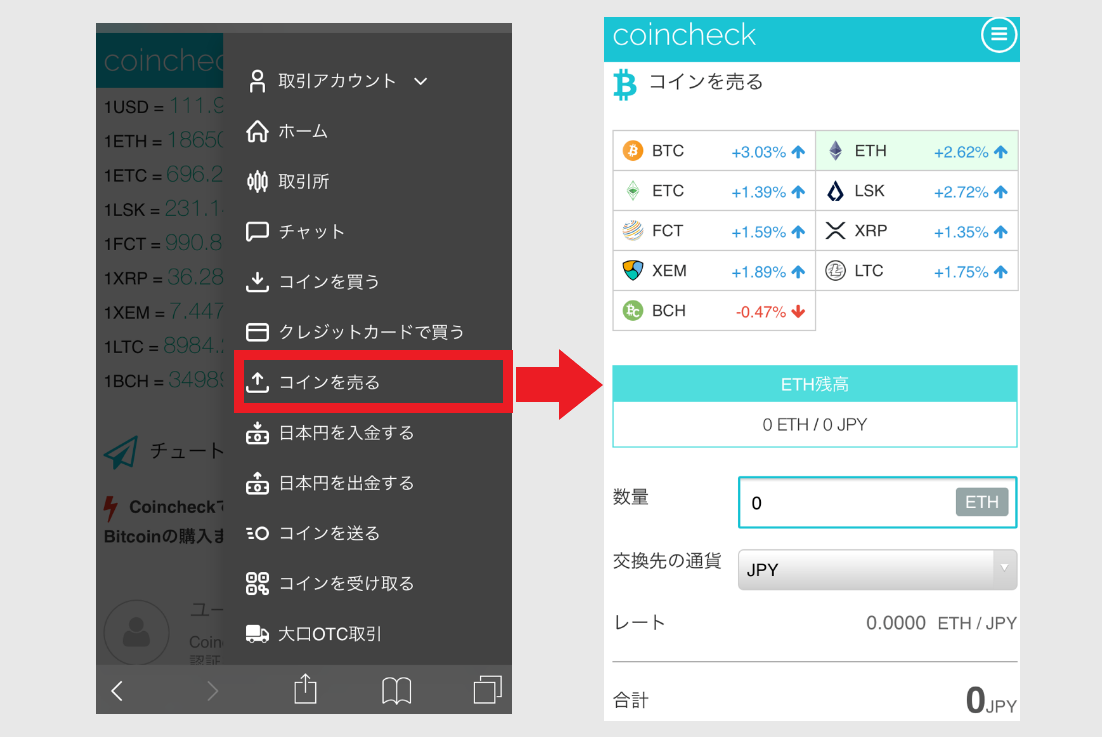
Task: Click the 0.0000 rate value
Action: pyautogui.click(x=895, y=623)
